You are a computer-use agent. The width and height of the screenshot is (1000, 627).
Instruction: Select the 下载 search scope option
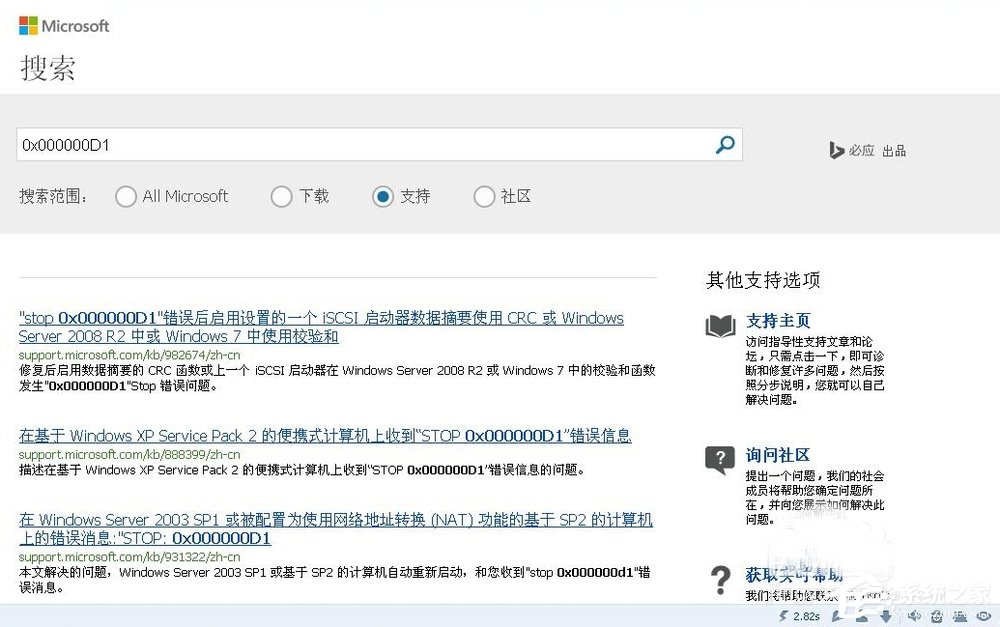[x=281, y=197]
